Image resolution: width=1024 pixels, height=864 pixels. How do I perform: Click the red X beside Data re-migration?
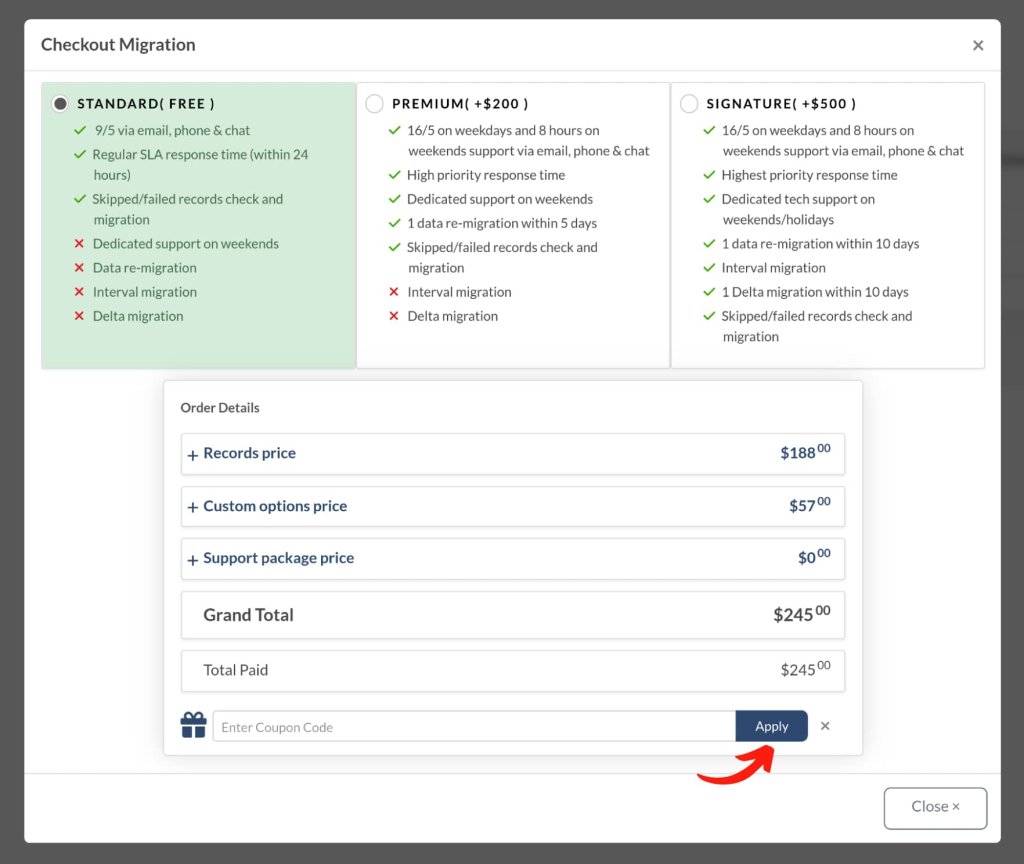click(80, 268)
